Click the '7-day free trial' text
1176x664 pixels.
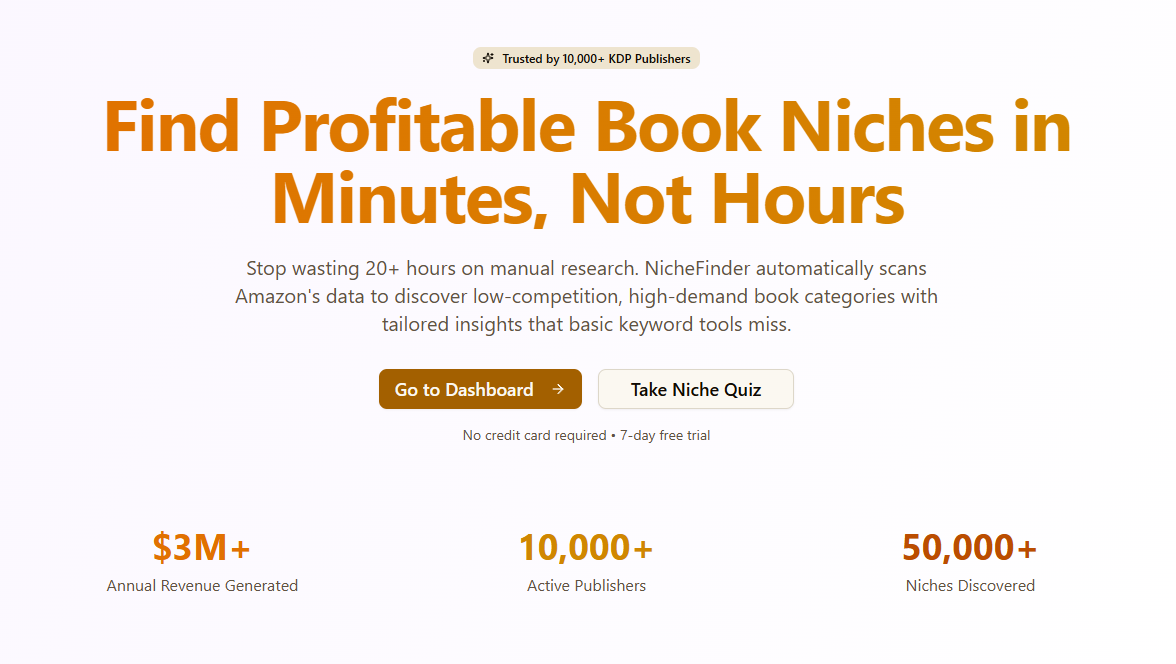click(x=663, y=435)
